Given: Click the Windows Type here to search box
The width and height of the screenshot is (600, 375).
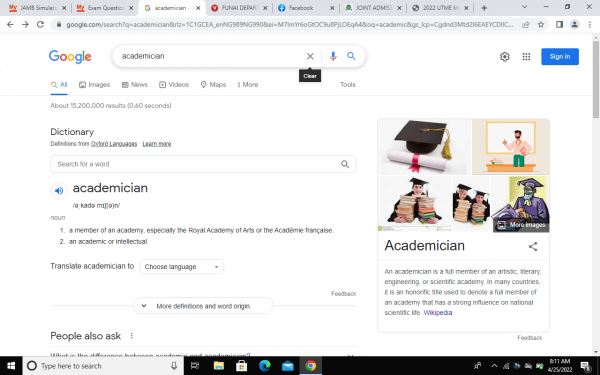Looking at the screenshot, I should (103, 366).
